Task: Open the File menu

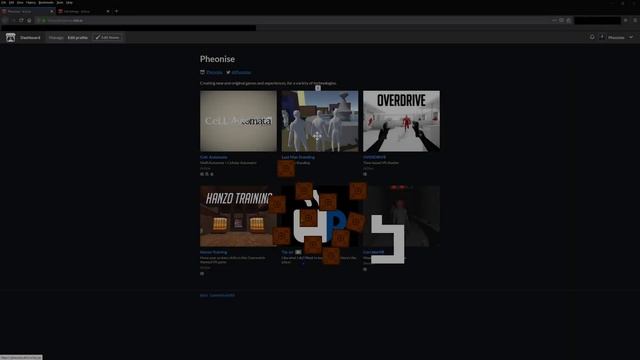Action: (x=3, y=2)
